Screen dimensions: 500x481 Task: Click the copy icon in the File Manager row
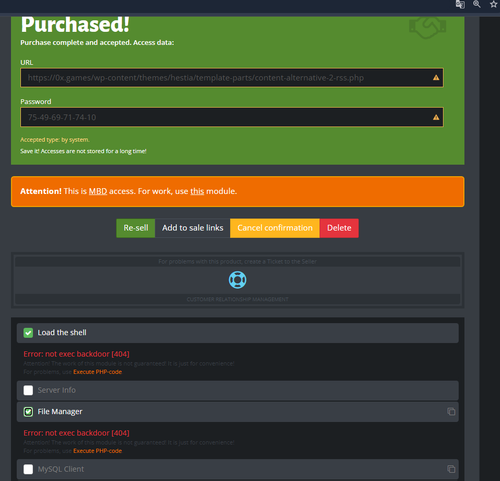[x=451, y=412]
